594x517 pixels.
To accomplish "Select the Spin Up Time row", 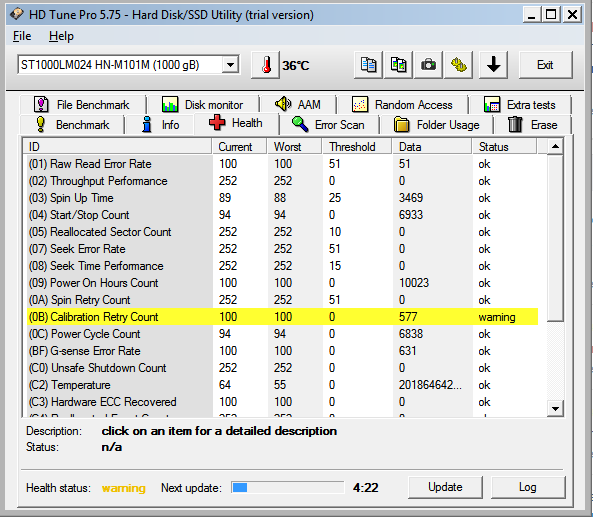I will tap(283, 198).
